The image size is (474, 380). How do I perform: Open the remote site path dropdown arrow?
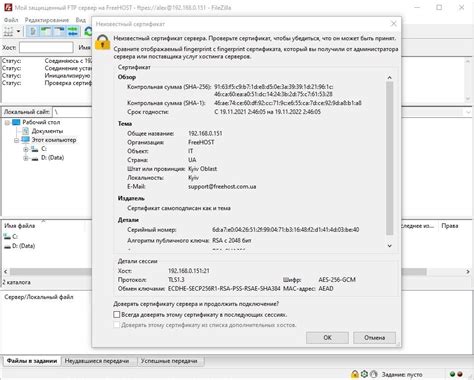(468, 112)
